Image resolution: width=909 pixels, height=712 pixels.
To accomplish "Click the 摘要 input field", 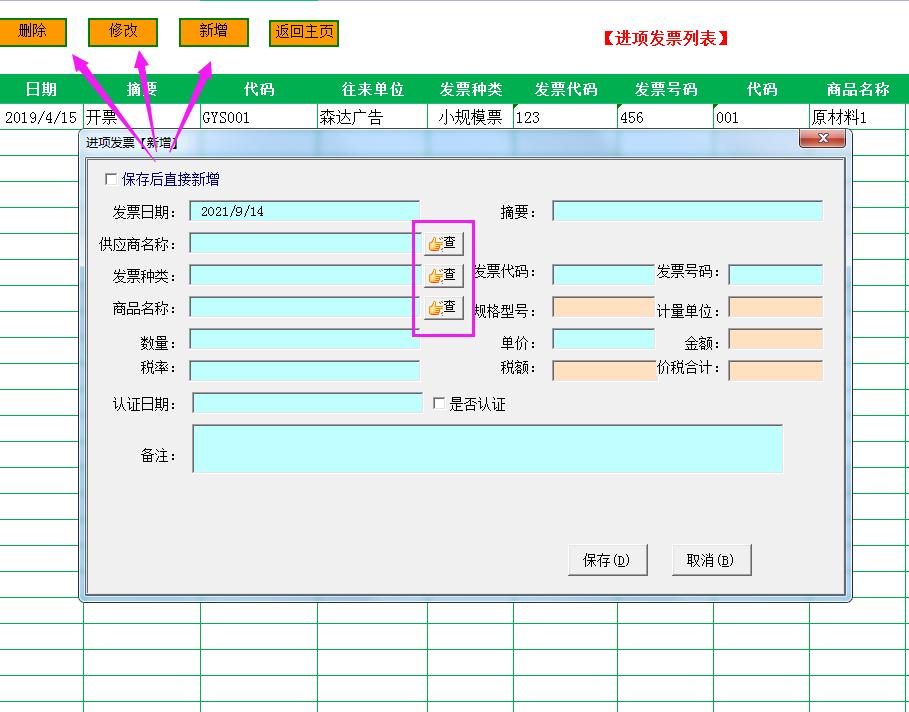I will [x=688, y=211].
